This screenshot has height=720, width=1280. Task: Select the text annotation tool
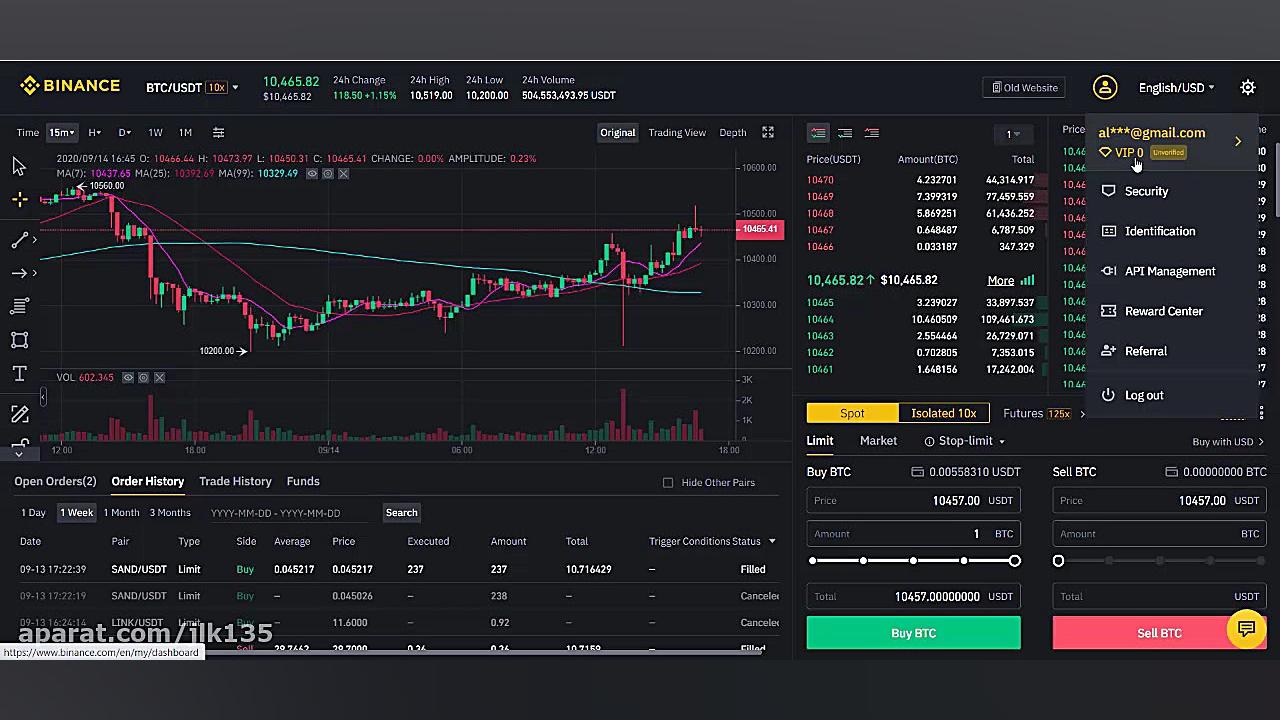(x=19, y=374)
